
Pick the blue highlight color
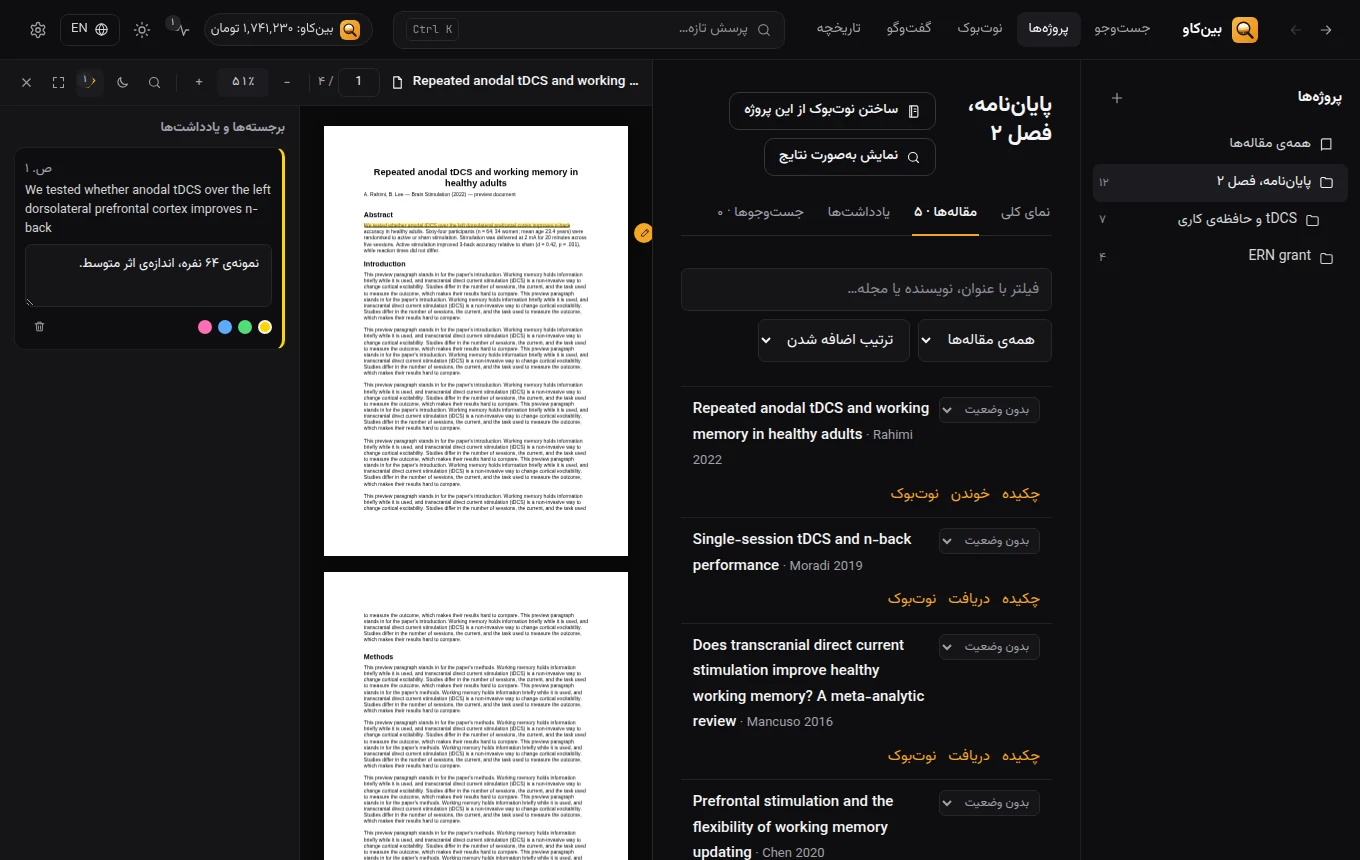225,327
